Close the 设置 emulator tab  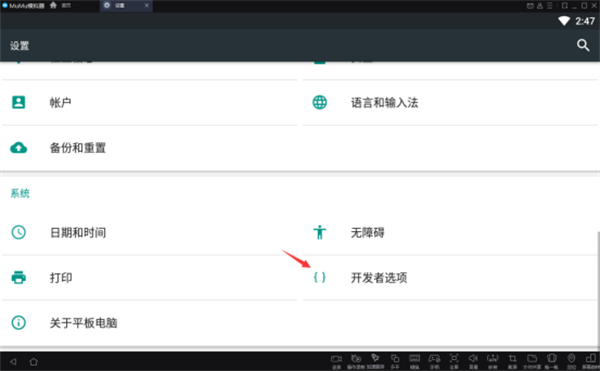147,5
